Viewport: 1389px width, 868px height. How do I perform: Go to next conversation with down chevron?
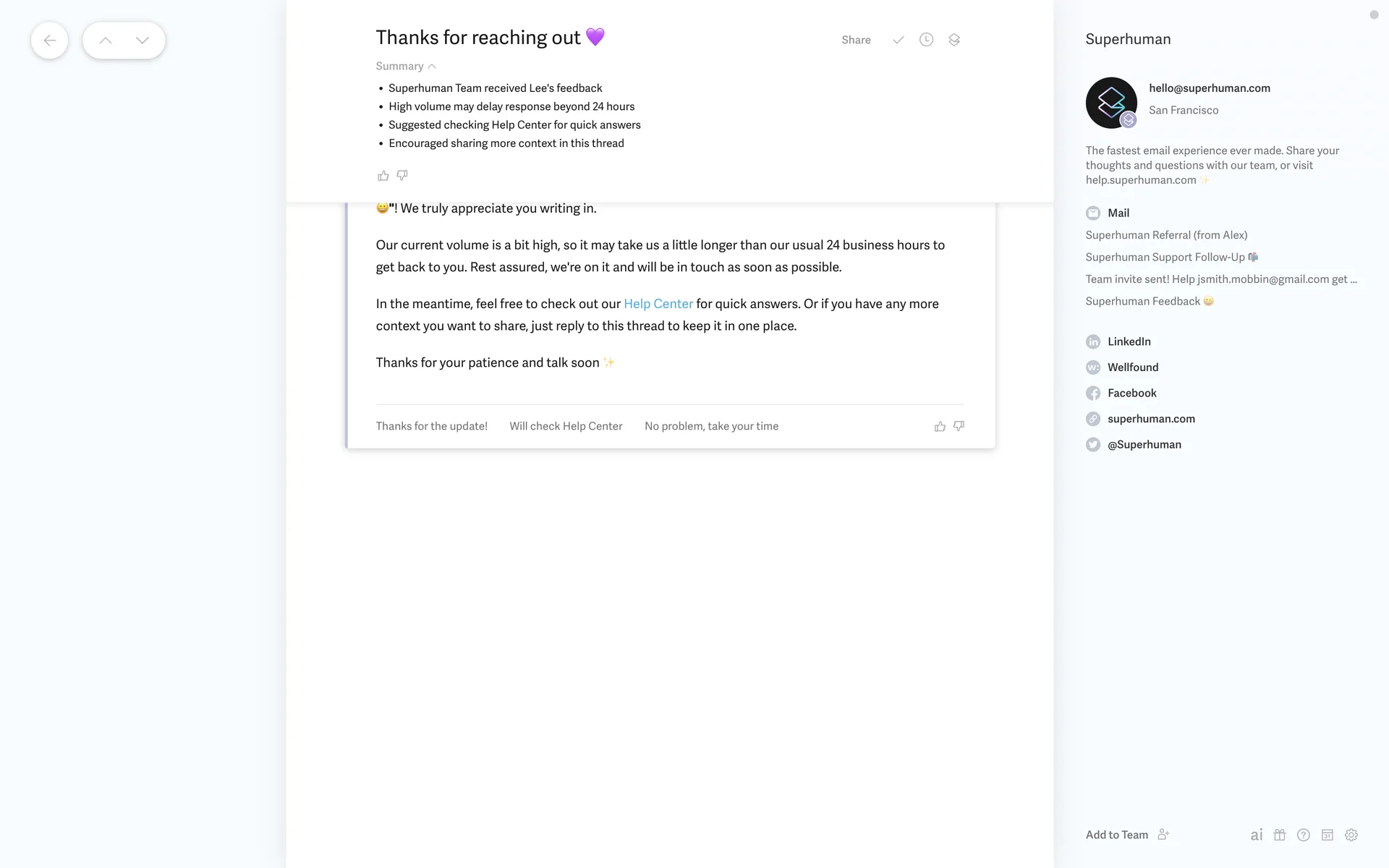[x=143, y=41]
